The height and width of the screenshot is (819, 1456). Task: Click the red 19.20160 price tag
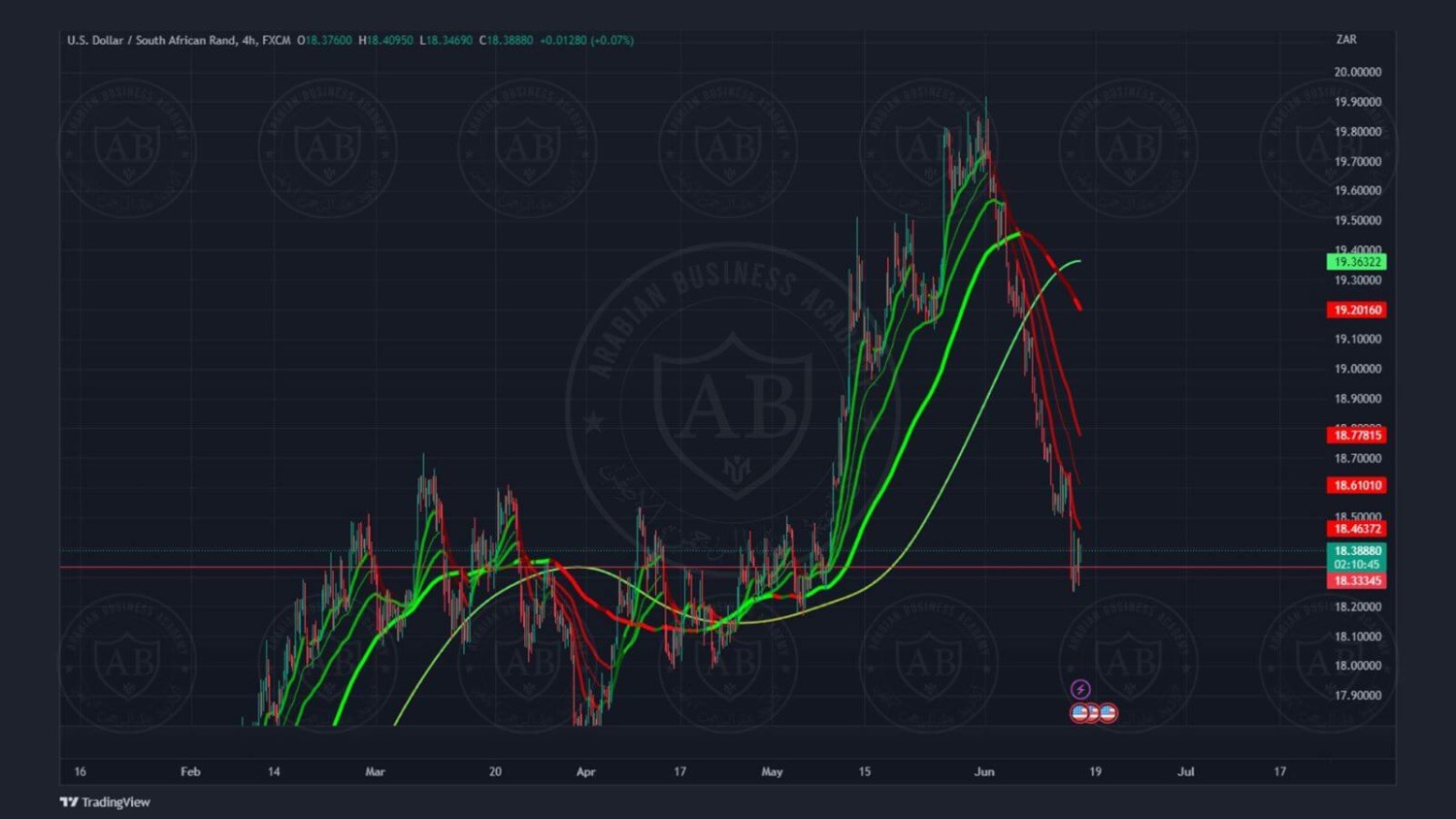[x=1357, y=311]
